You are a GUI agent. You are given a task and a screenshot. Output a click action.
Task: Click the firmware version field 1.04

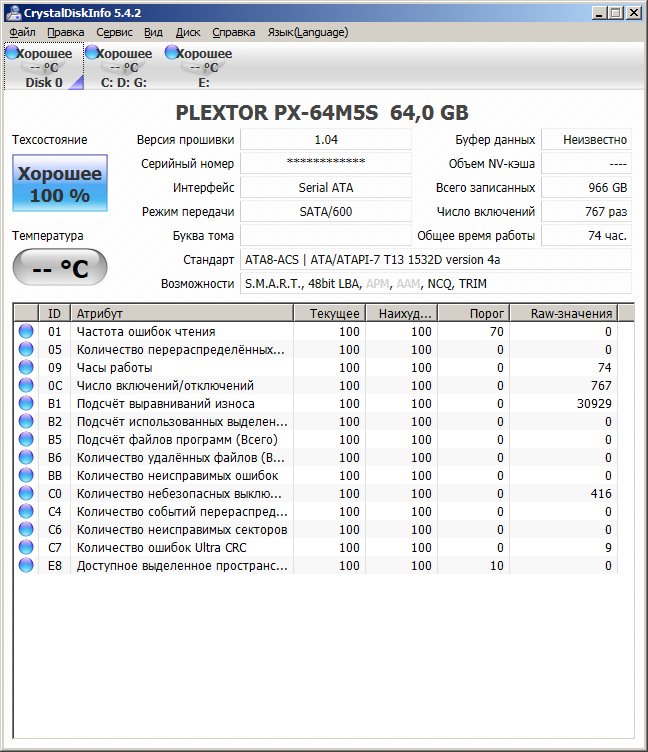[x=326, y=140]
